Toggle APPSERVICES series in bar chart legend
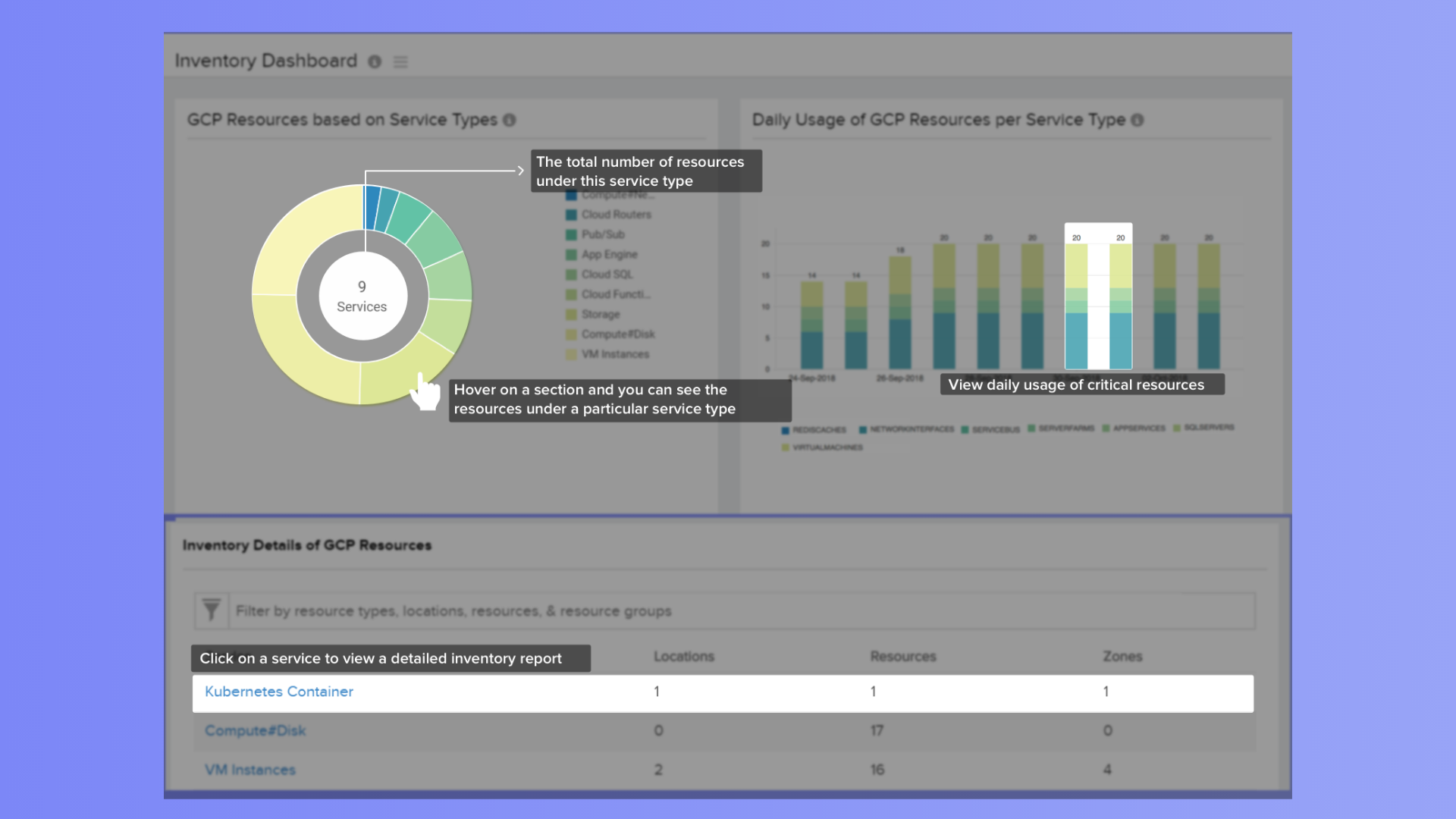This screenshot has height=819, width=1456. (x=1134, y=428)
